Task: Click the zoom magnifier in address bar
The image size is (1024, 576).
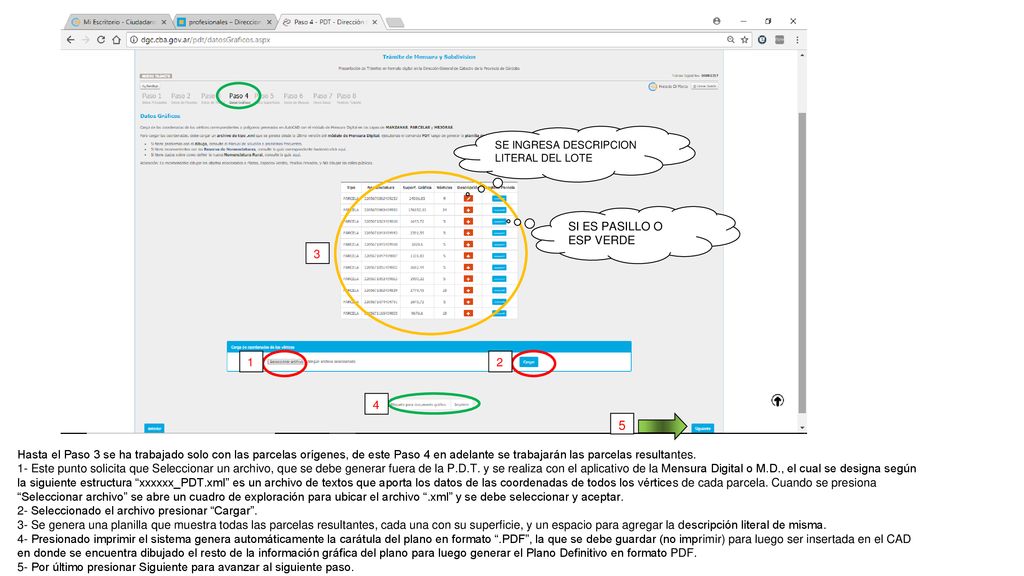Action: click(x=731, y=40)
